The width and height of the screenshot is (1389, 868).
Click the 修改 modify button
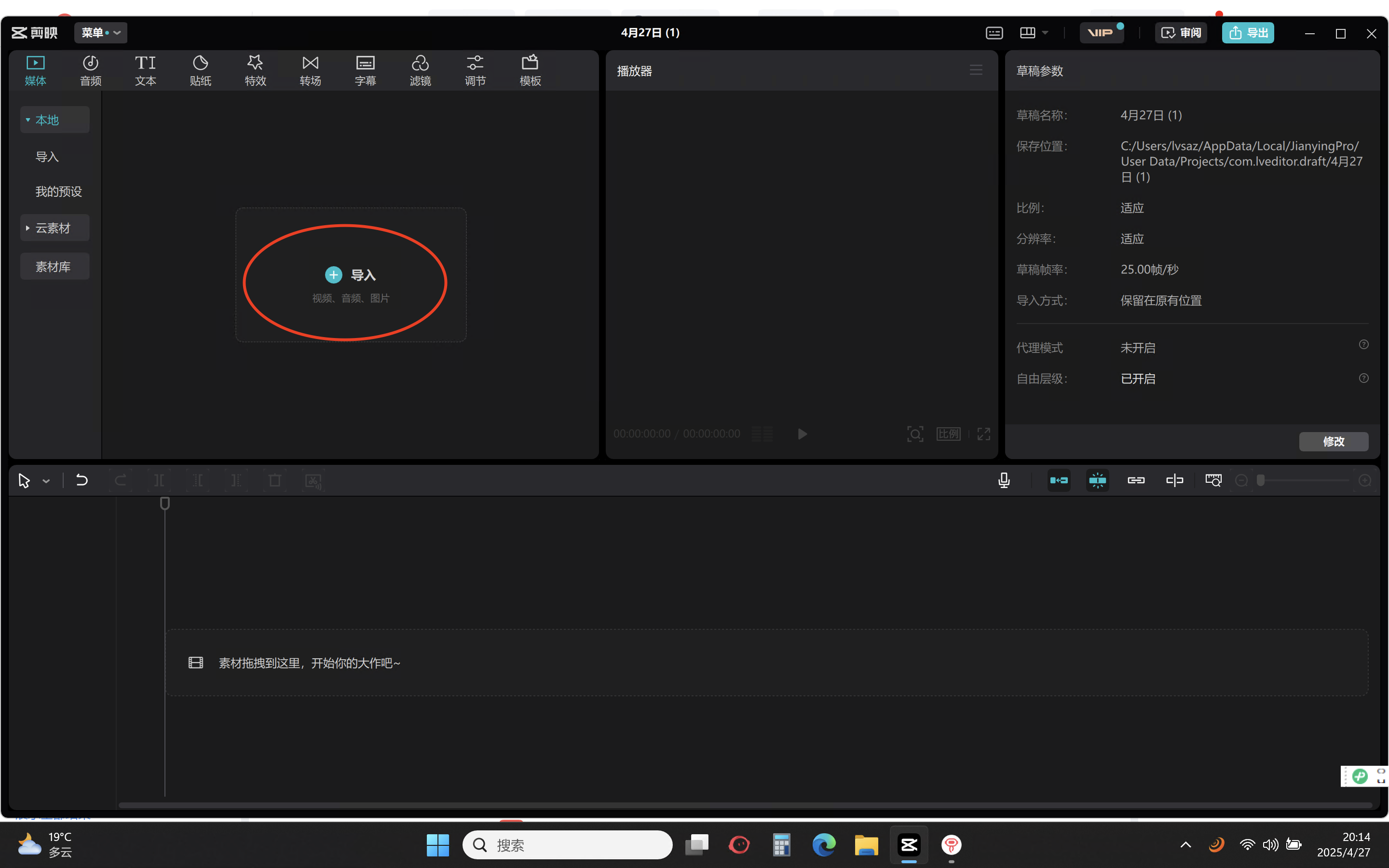pyautogui.click(x=1334, y=441)
